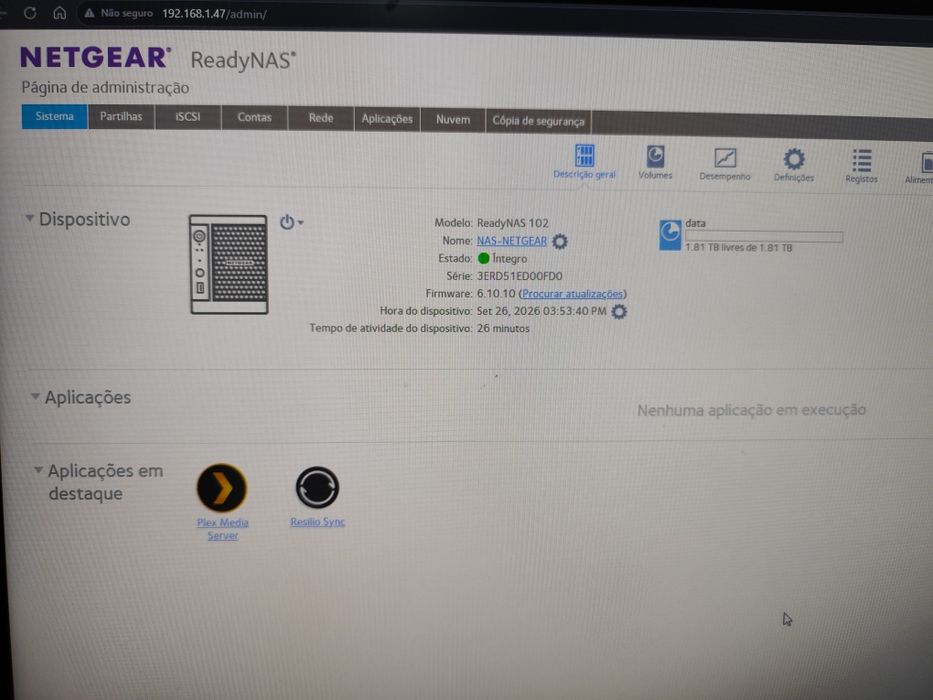Click the data volume pie icon
Screen dimensions: 933x700
coord(670,235)
